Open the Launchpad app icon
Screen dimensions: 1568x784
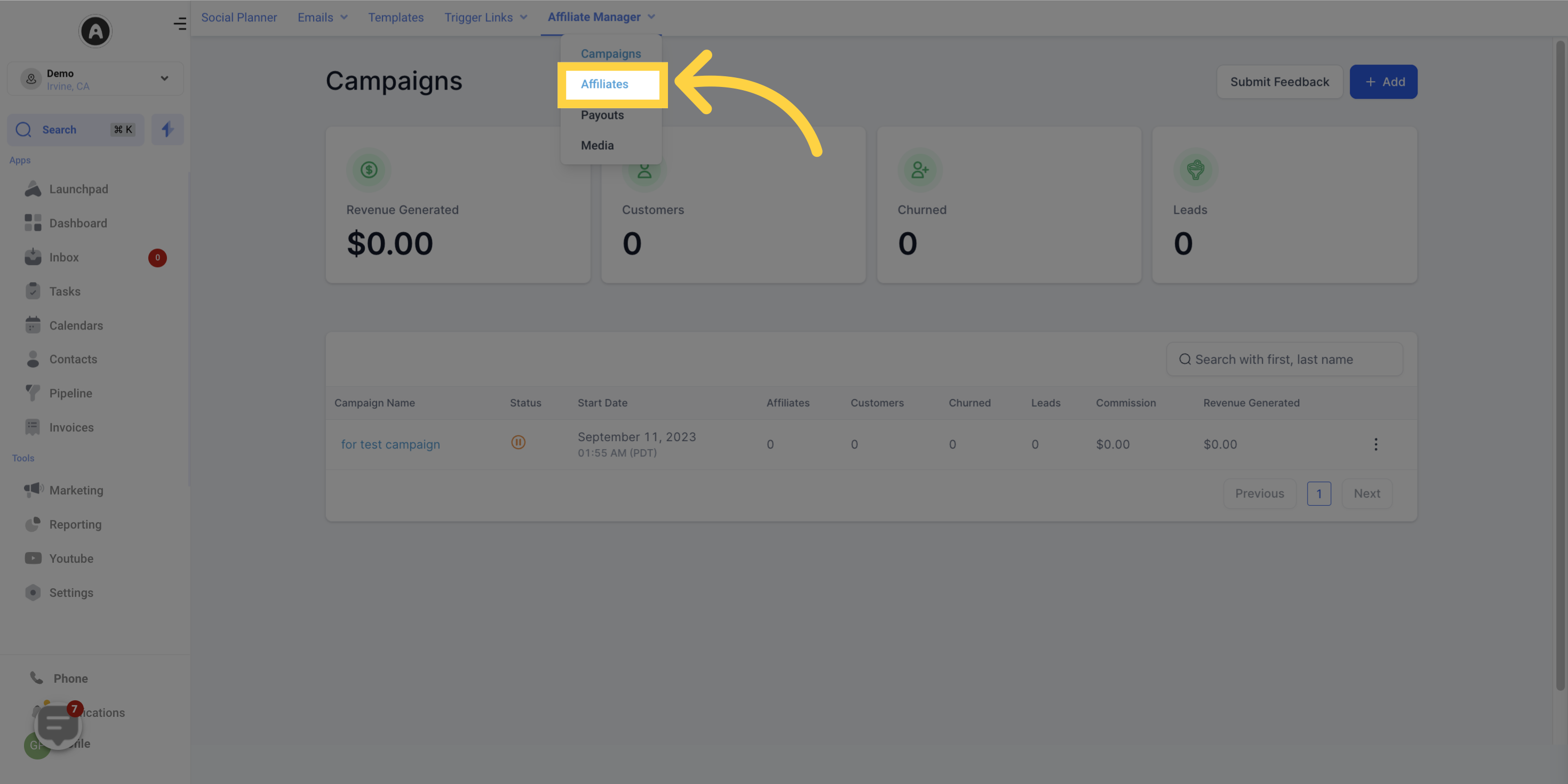click(x=33, y=189)
